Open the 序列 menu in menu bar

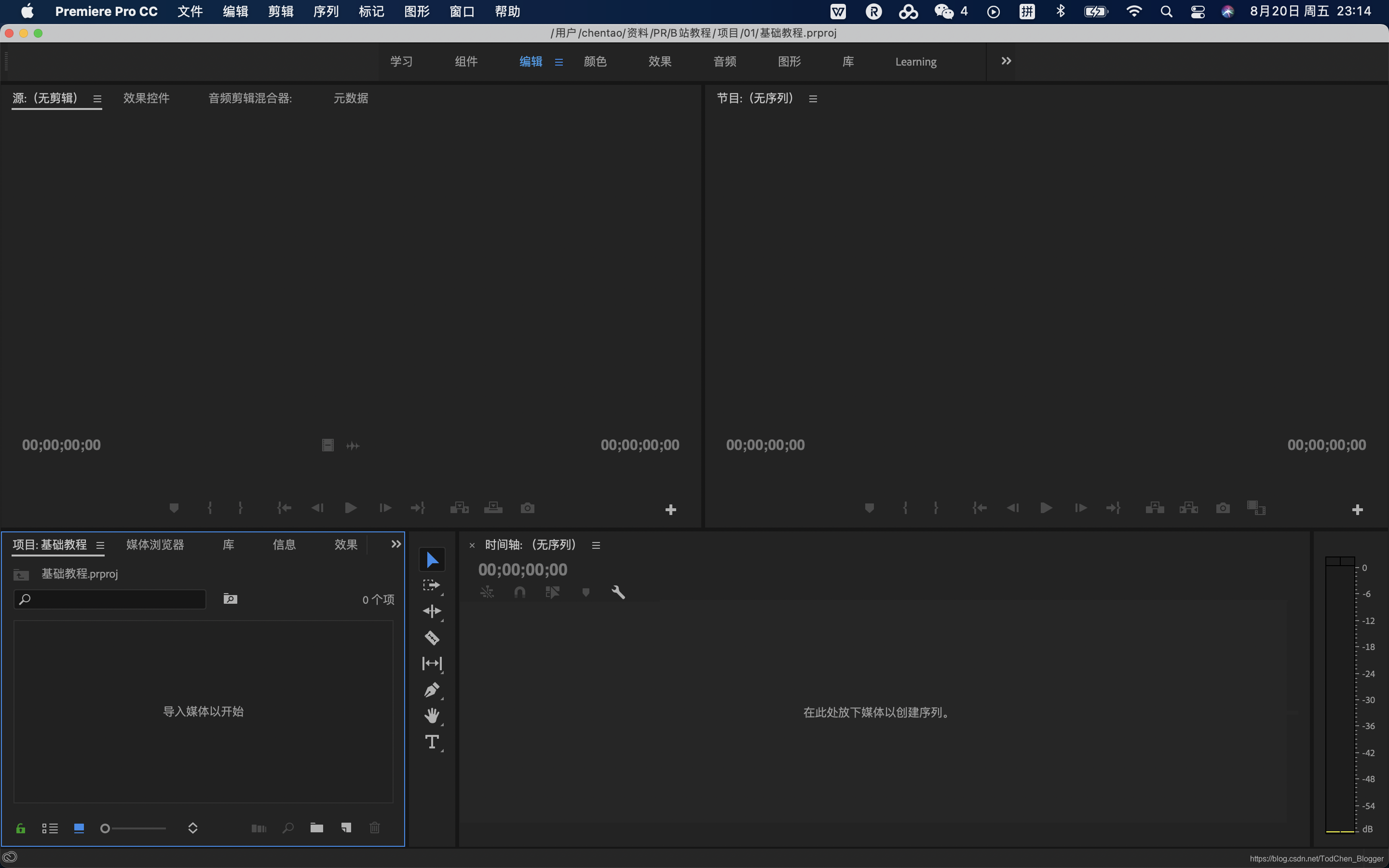tap(326, 12)
